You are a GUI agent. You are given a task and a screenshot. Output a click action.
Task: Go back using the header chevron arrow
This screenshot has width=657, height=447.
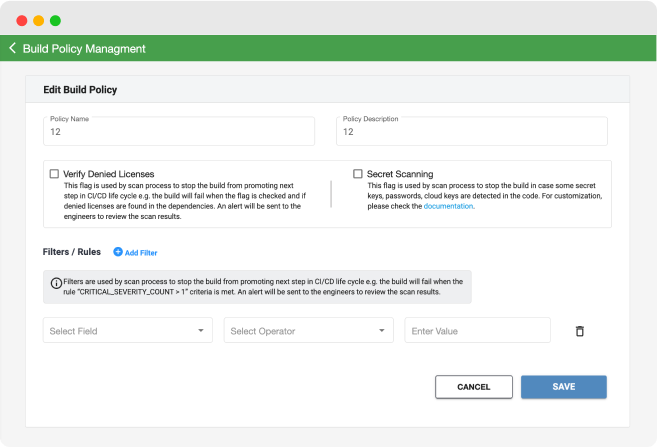(x=13, y=48)
